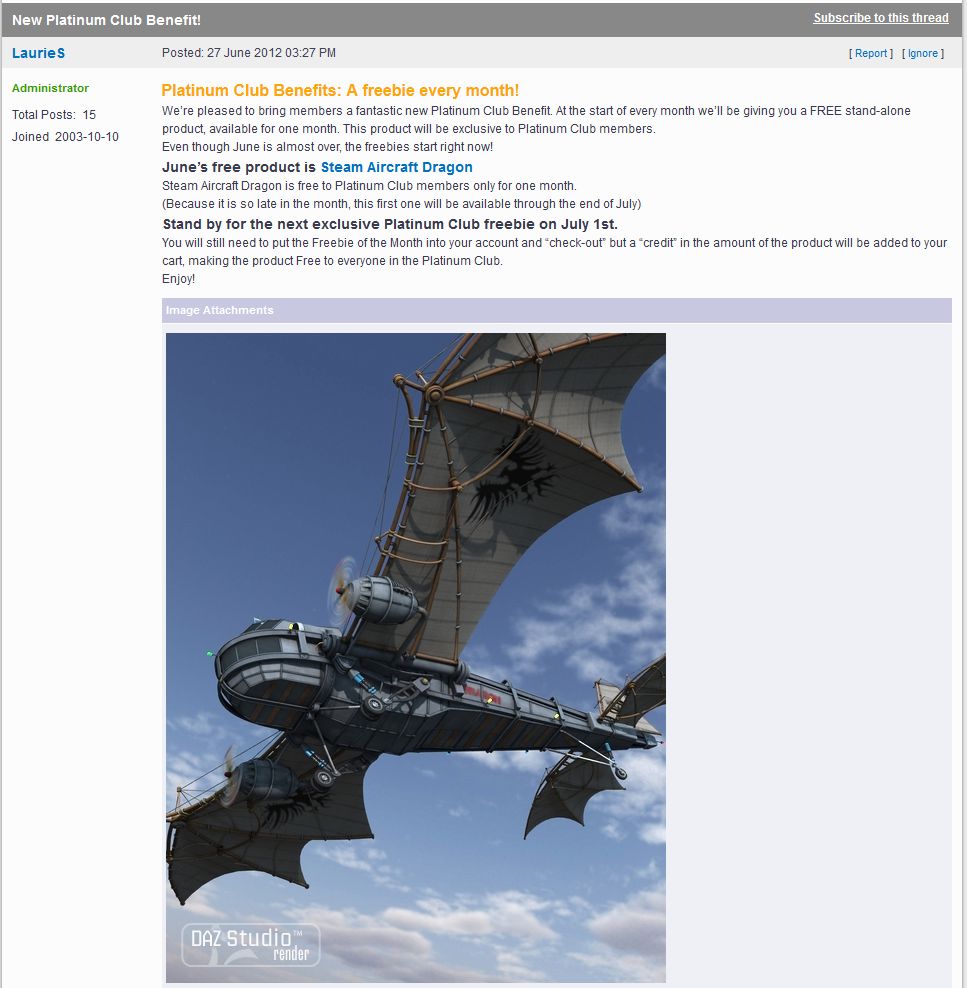Viewport: 967px width, 988px height.
Task: Open LaurieS user profile
Action: (x=38, y=53)
